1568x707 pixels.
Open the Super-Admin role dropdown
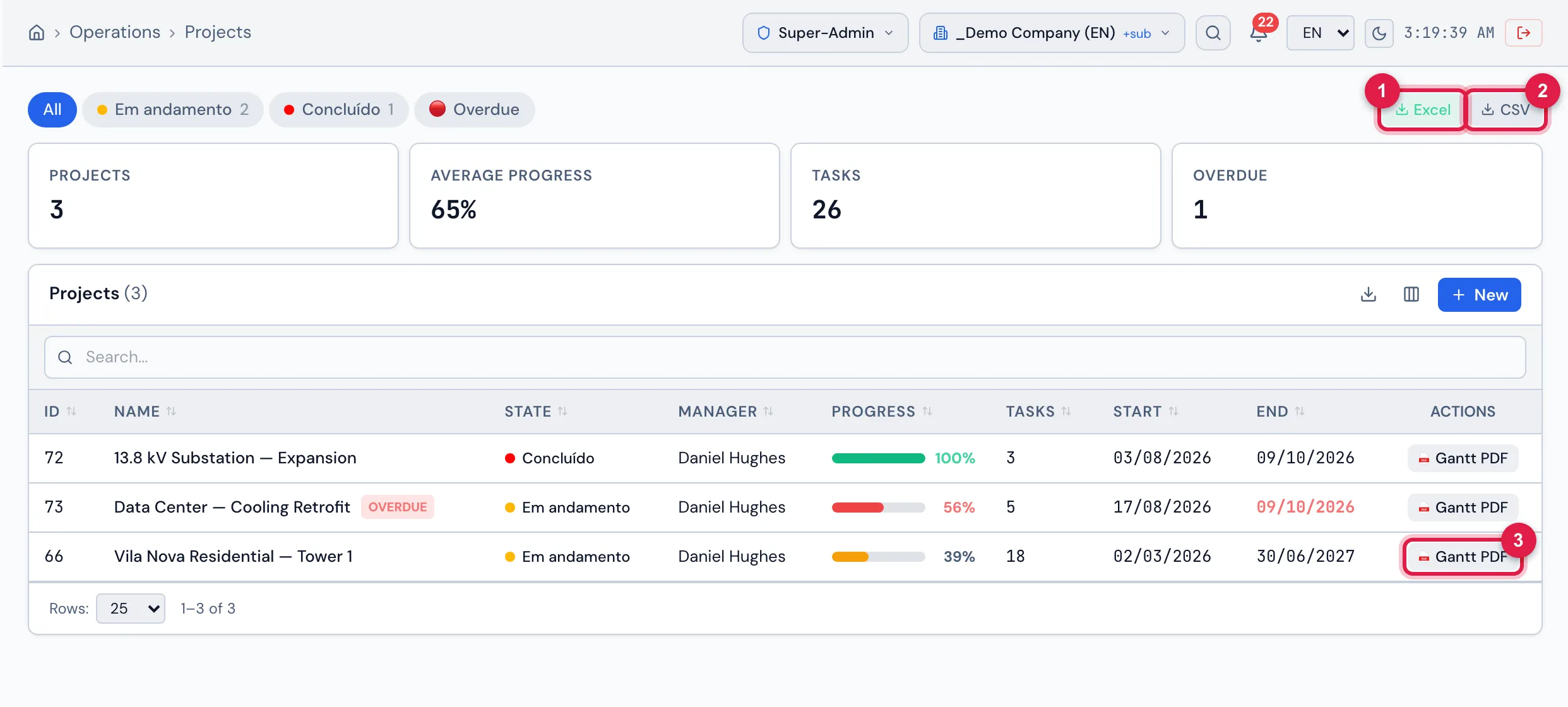coord(825,33)
